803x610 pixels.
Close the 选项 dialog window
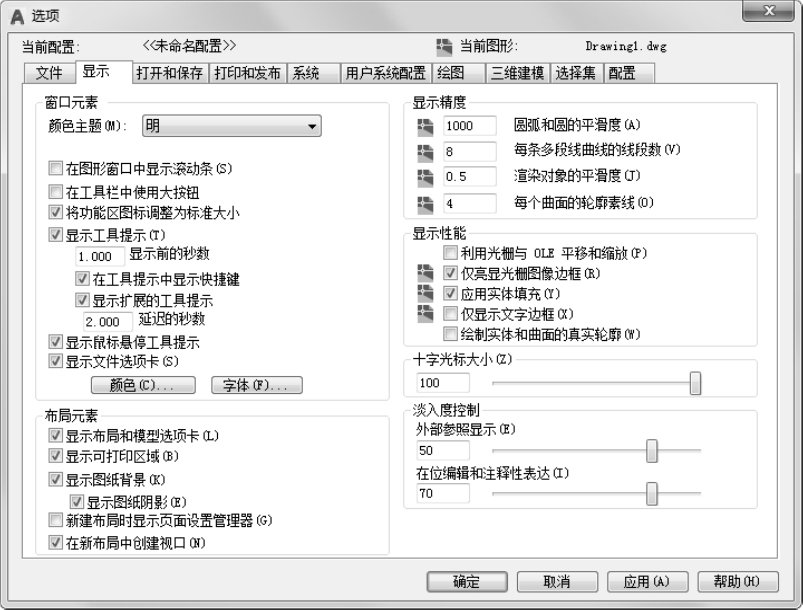coord(768,11)
